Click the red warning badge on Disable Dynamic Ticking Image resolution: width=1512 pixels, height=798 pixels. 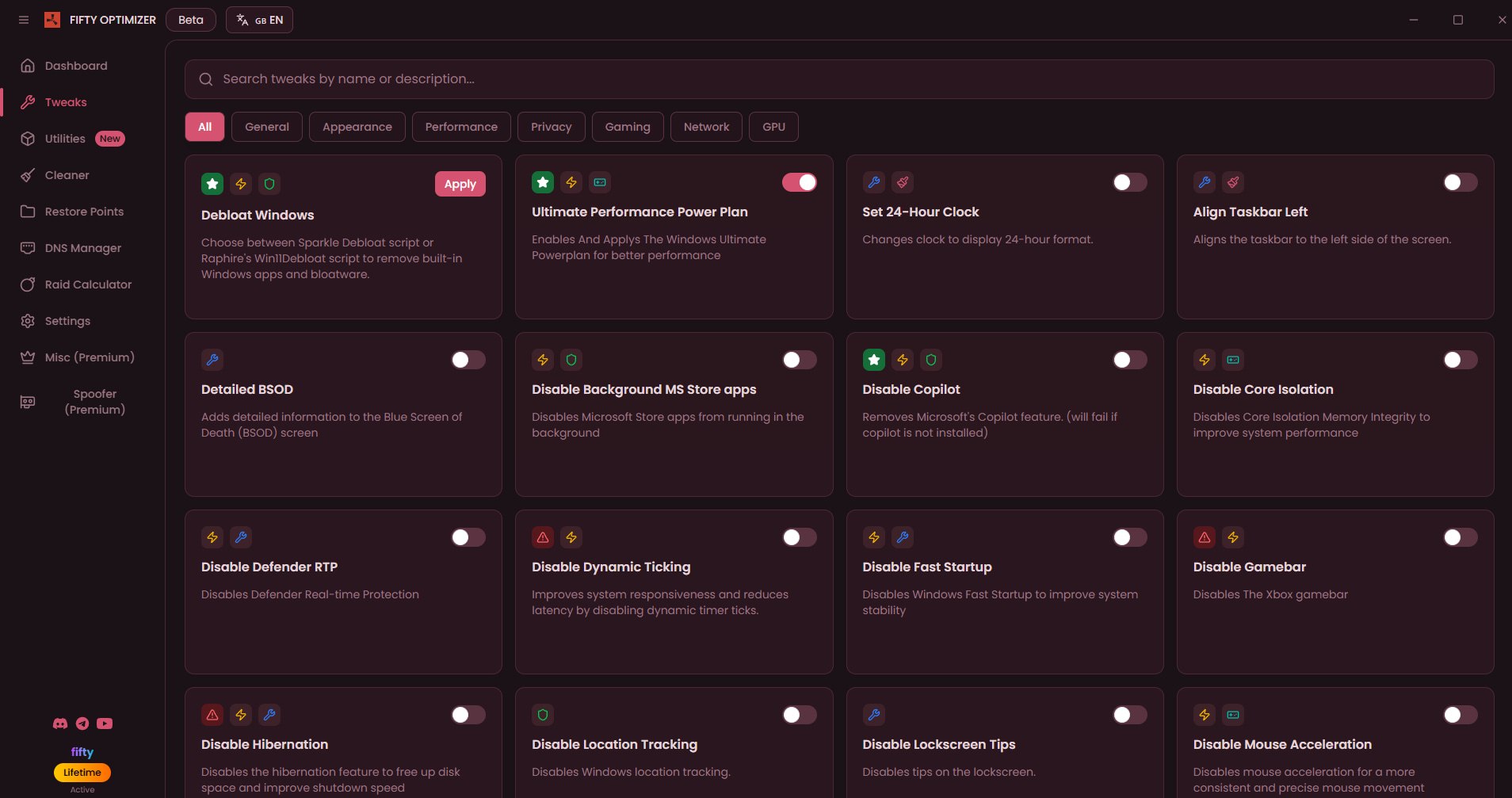pos(543,537)
